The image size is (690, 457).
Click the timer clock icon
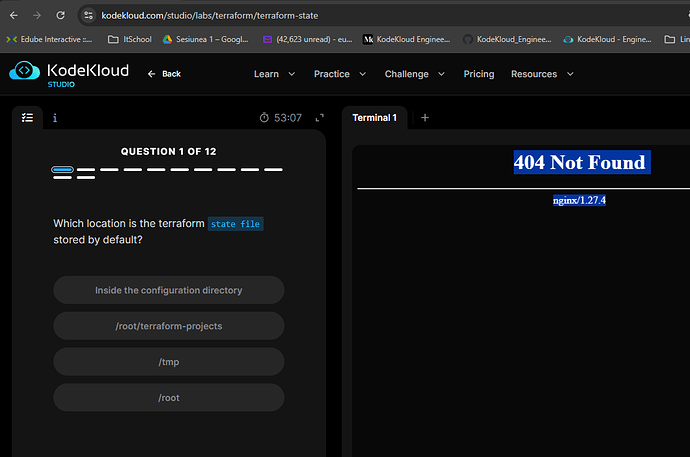264,117
